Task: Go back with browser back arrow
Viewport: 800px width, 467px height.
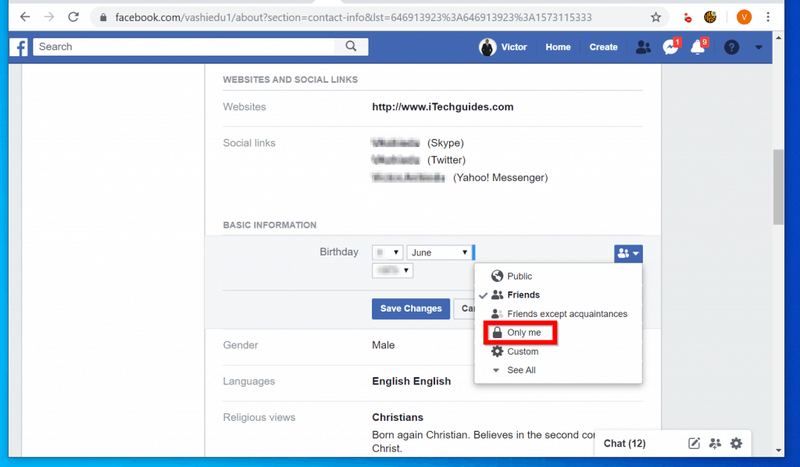Action: [24, 17]
